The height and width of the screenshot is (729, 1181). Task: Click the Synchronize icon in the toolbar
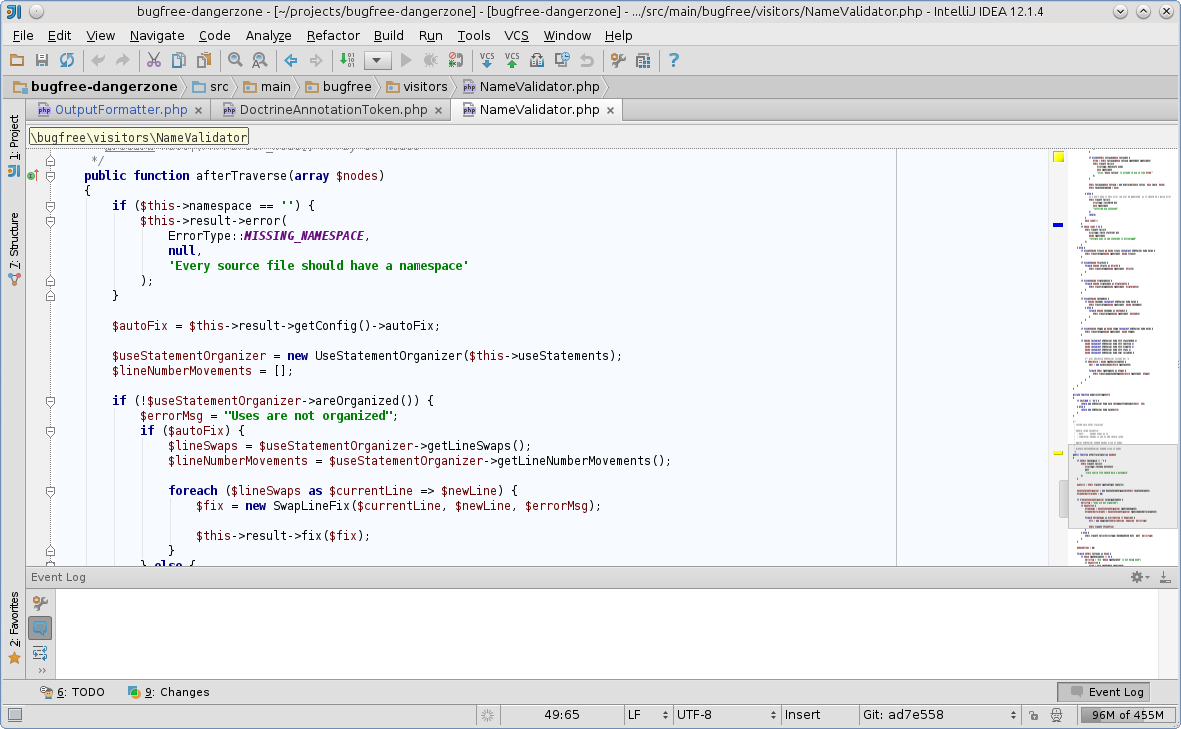(x=66, y=61)
